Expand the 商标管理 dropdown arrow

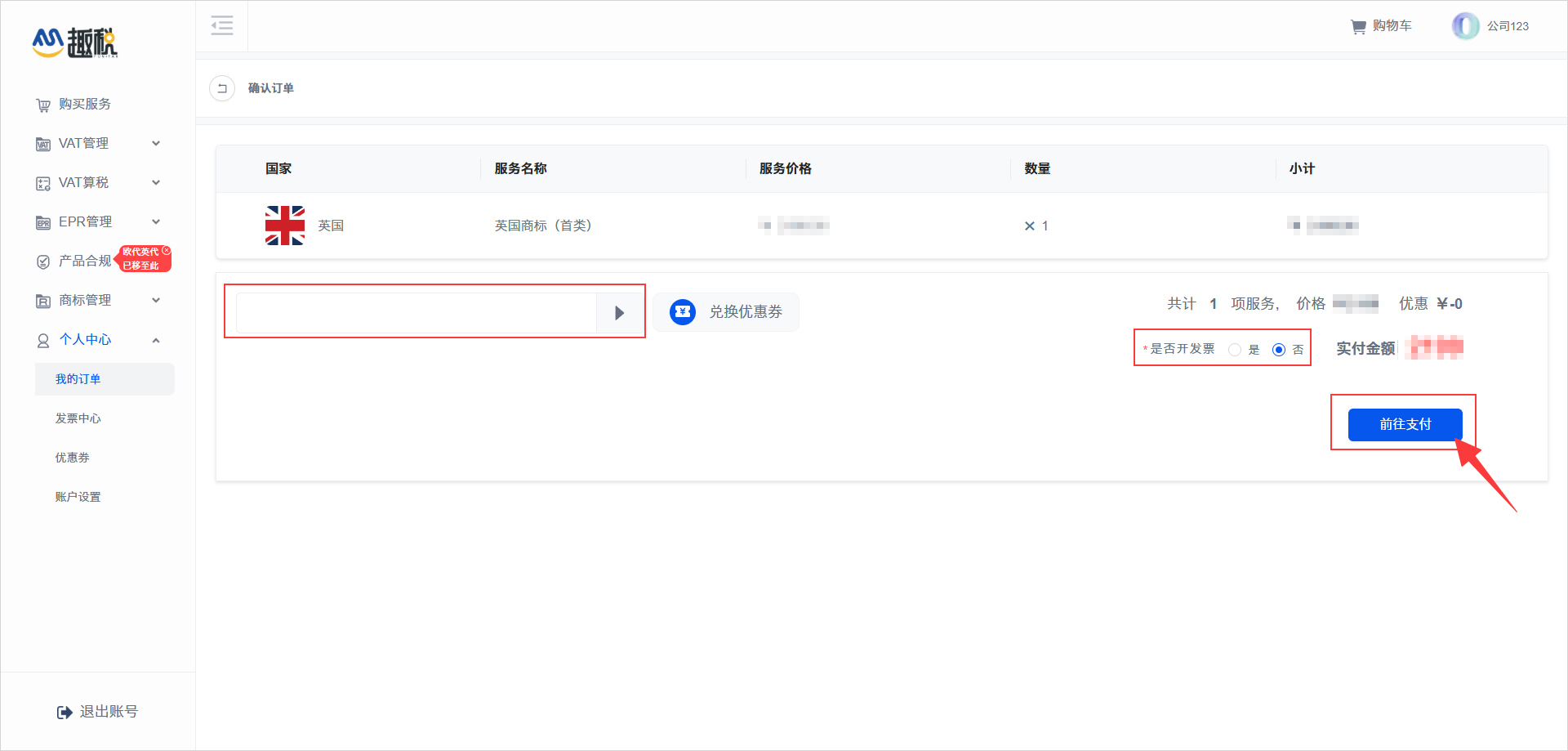(x=156, y=300)
